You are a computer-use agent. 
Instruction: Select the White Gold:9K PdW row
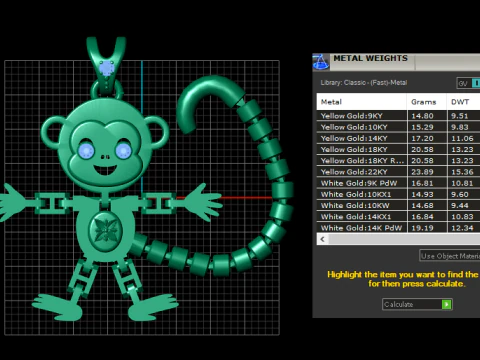[398, 183]
